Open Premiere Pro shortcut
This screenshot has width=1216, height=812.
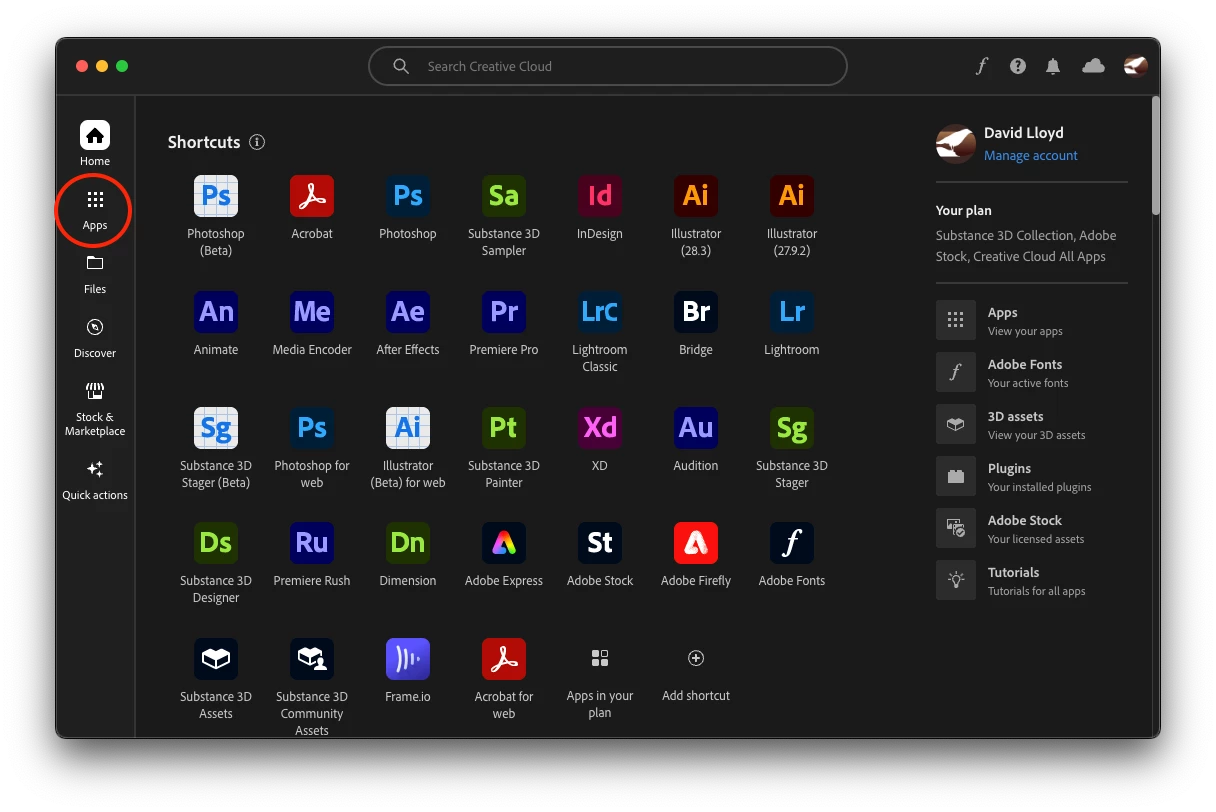pos(504,312)
